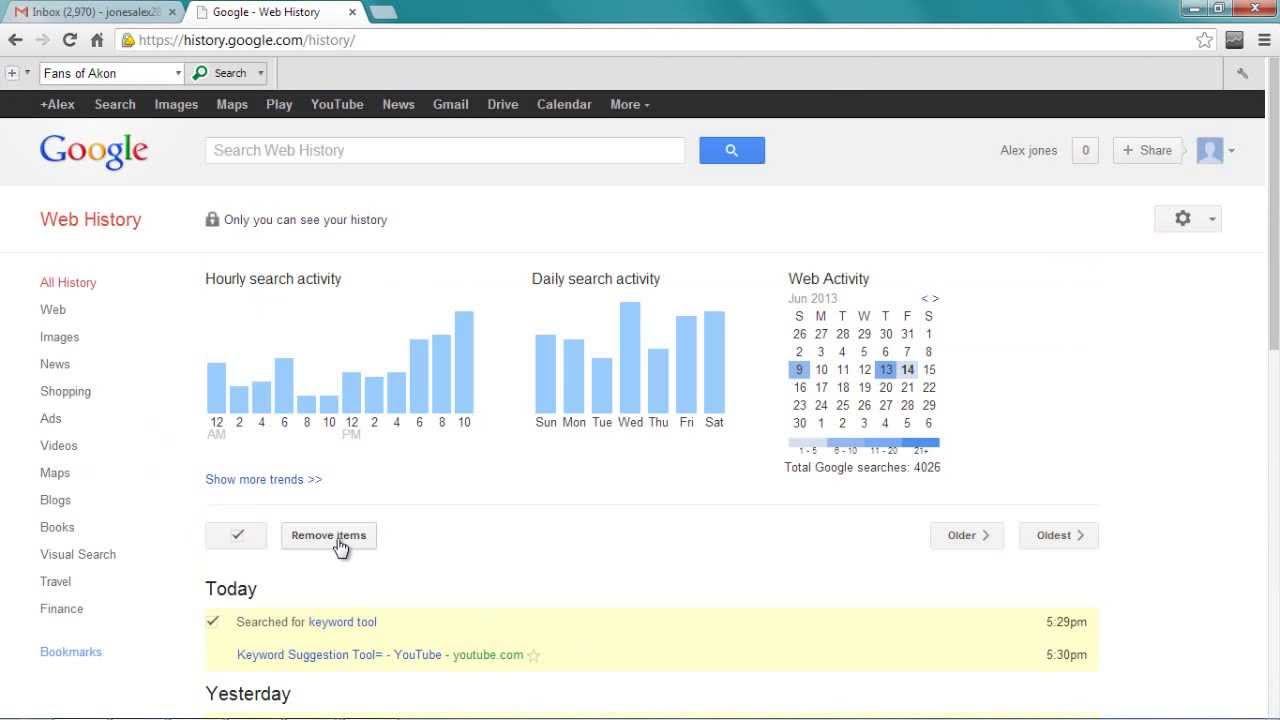Open the dropdown arrow beside Search toolbar button

261,73
